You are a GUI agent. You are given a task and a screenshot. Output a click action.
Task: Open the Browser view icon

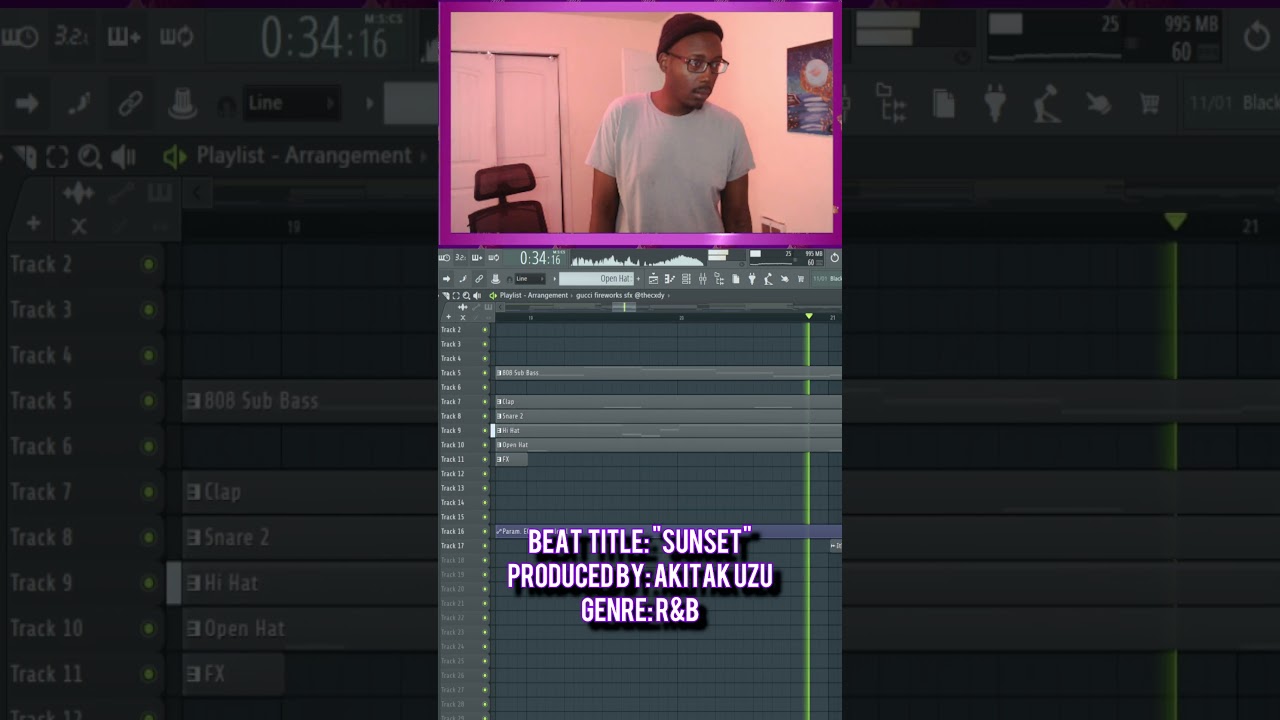(x=719, y=279)
